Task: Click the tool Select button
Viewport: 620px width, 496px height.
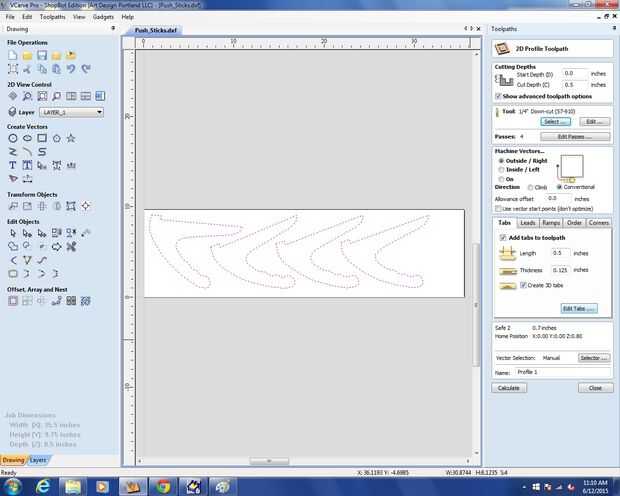Action: 556,122
